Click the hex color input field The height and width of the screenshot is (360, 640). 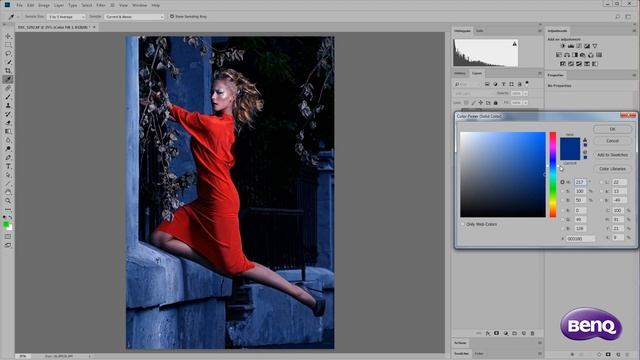(580, 239)
